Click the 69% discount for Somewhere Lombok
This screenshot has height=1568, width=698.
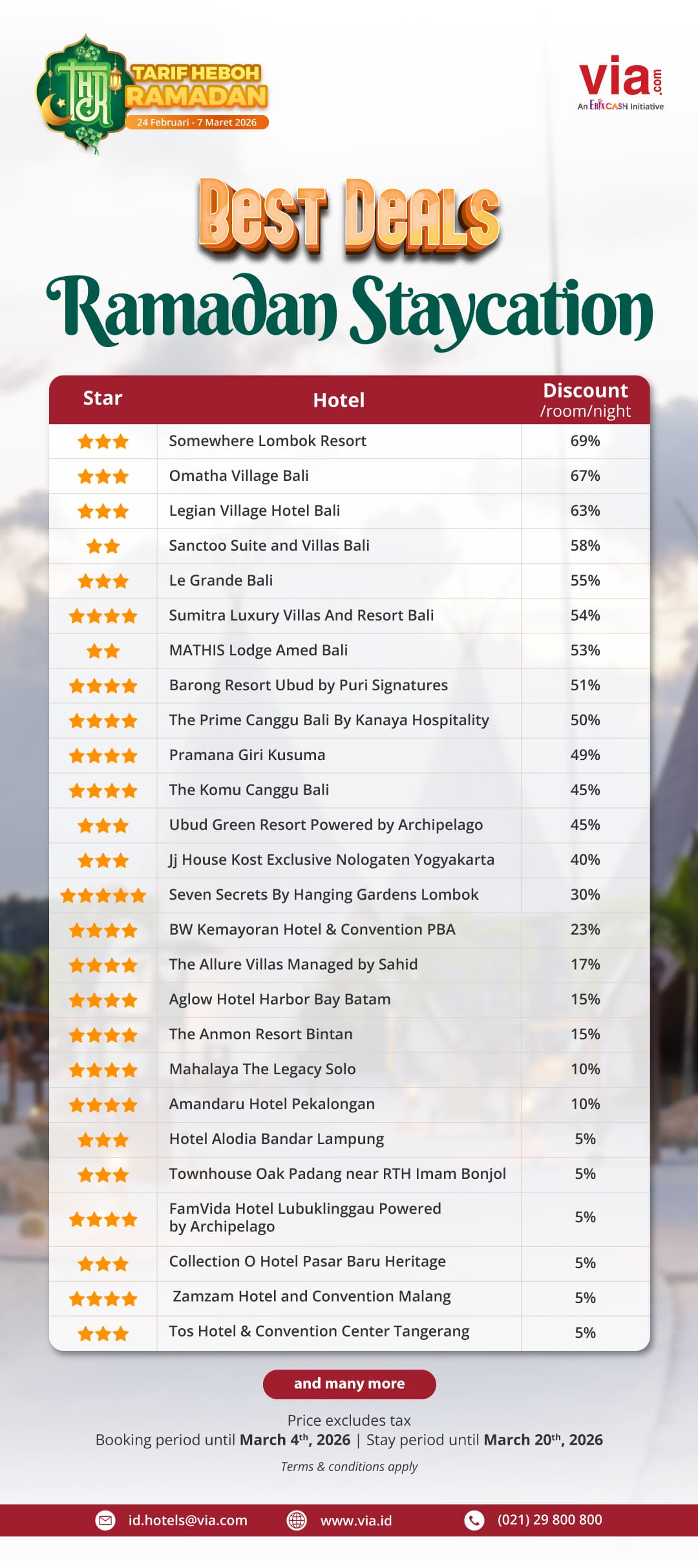click(x=585, y=441)
